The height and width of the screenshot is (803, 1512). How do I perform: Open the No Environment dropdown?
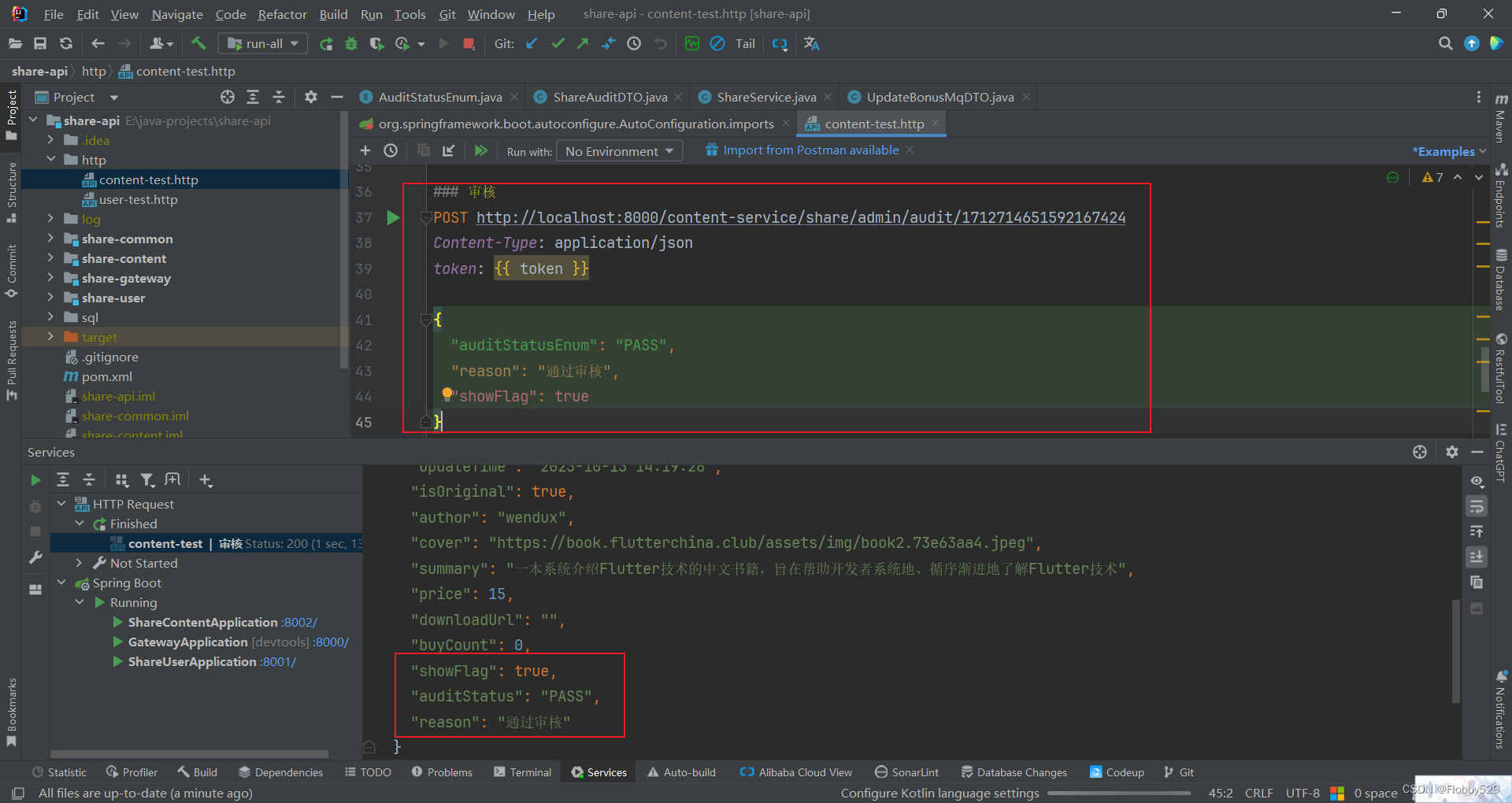619,151
